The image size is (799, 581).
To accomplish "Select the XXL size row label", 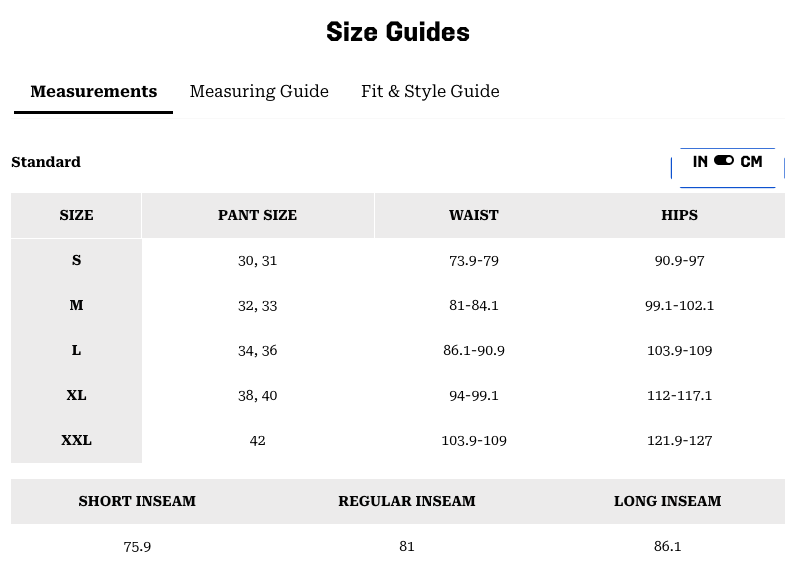I will coord(76,440).
